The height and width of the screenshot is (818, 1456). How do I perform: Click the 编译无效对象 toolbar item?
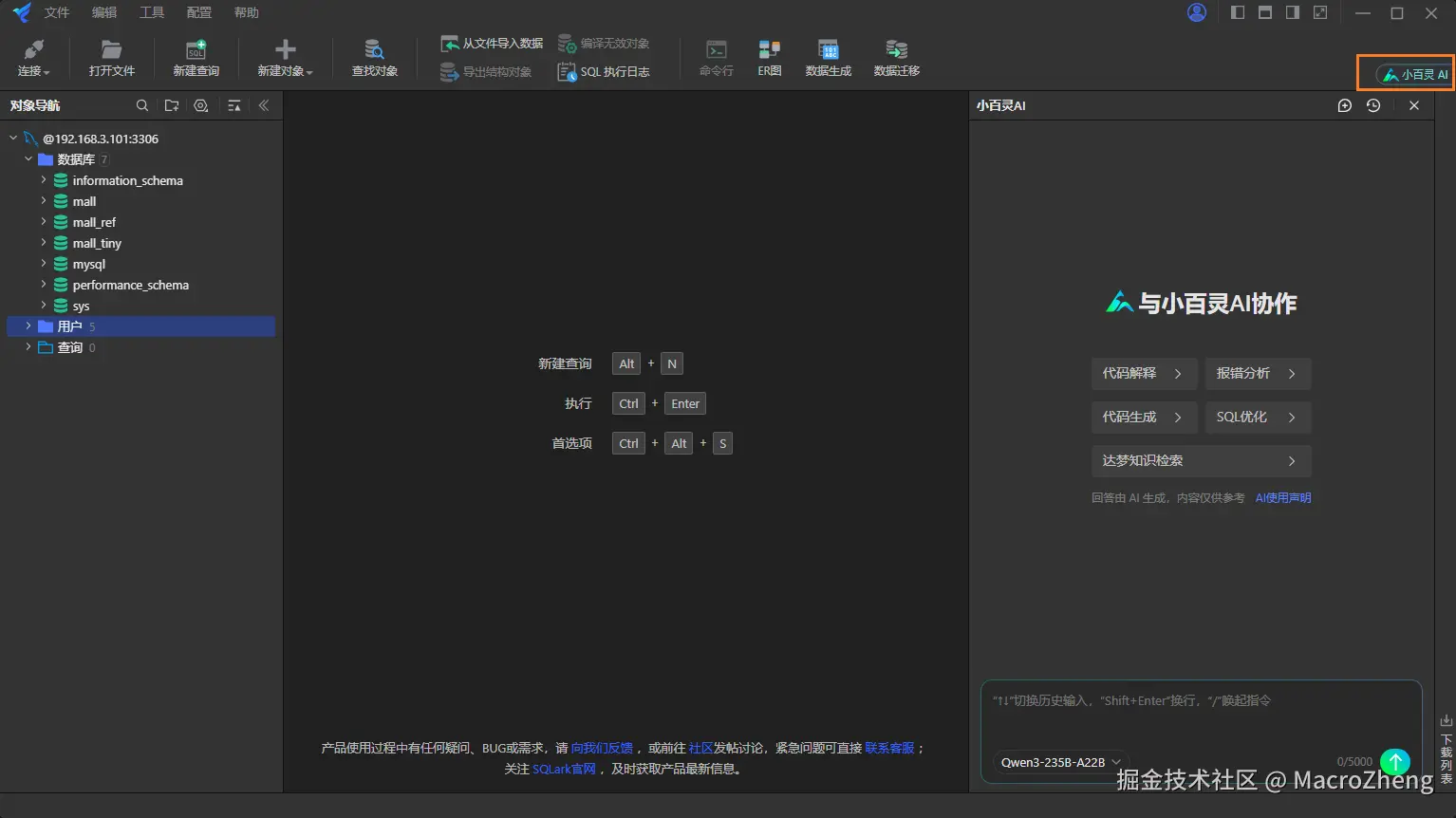[604, 44]
